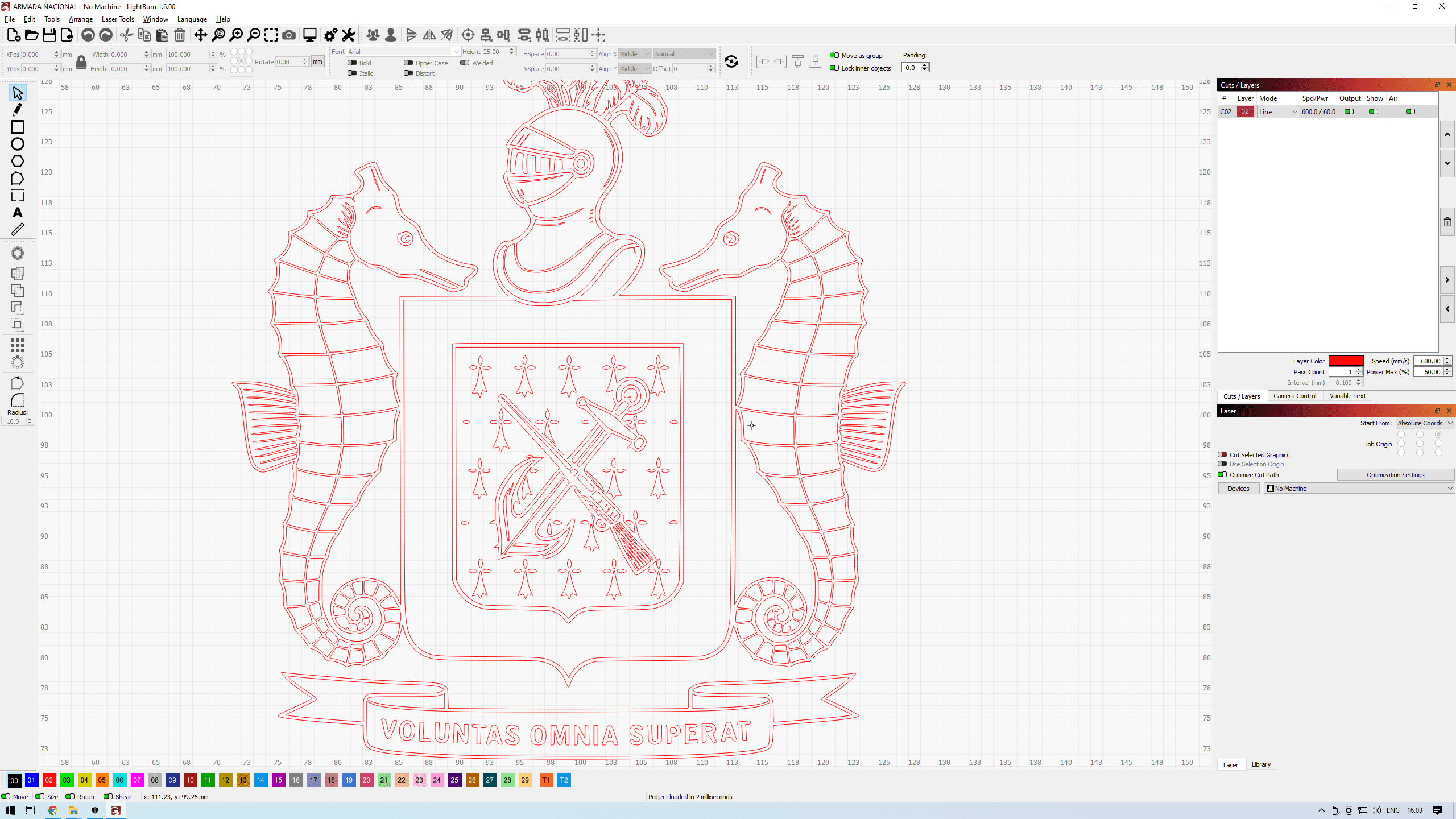Switch to the Library tab
Screen dimensions: 1456x819
tap(1261, 764)
